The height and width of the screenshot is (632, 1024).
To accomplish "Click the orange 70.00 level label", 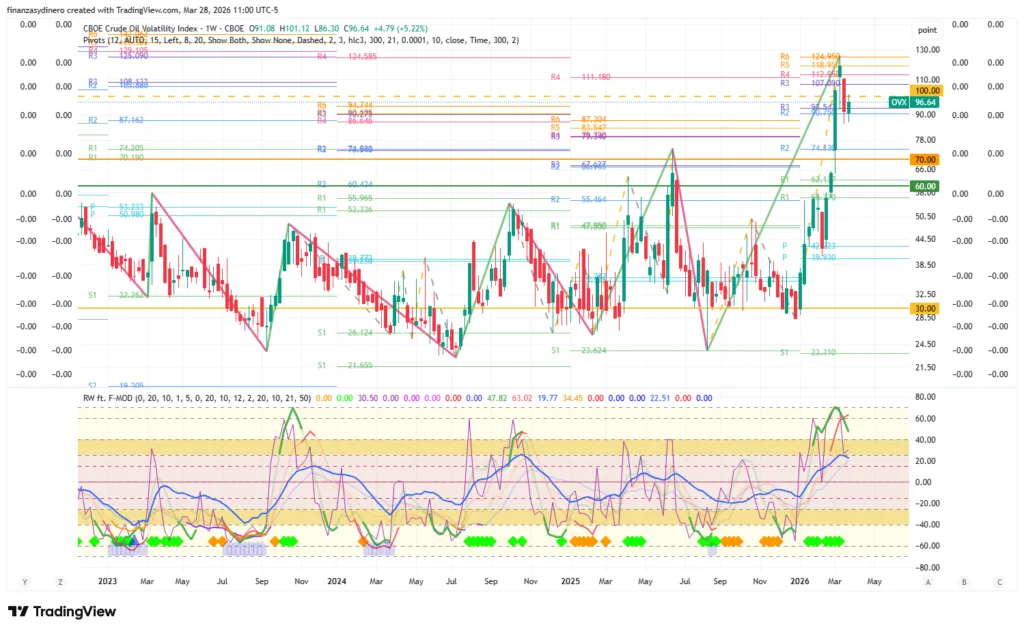I will pos(924,160).
